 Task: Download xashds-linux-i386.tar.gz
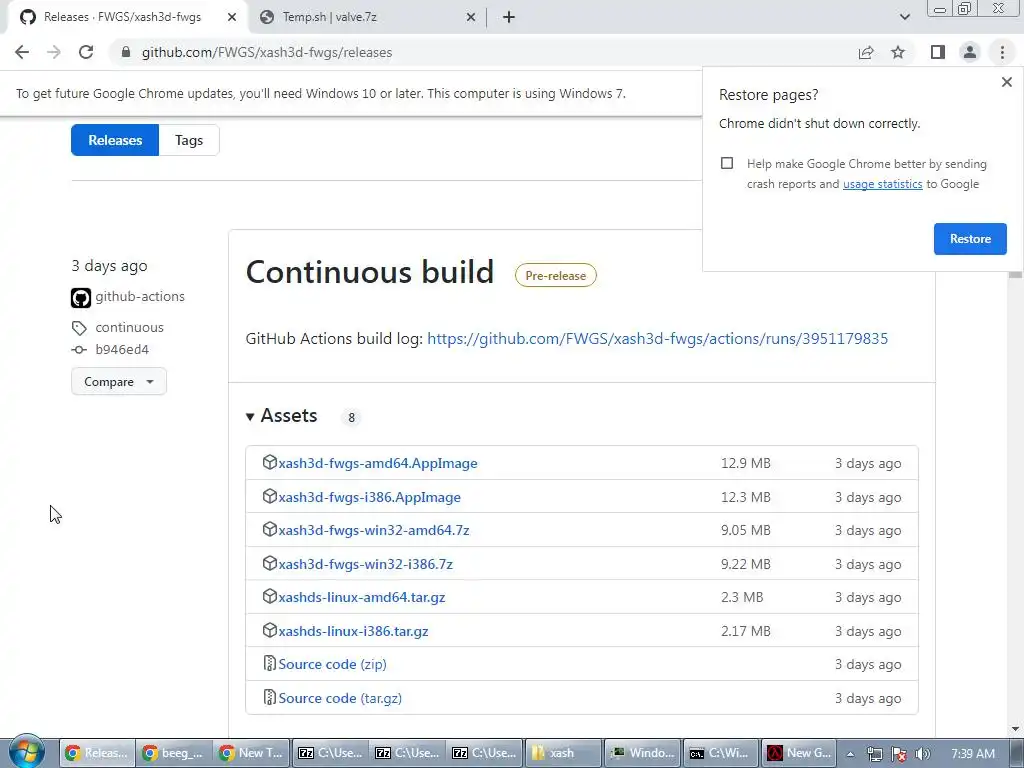(x=353, y=631)
